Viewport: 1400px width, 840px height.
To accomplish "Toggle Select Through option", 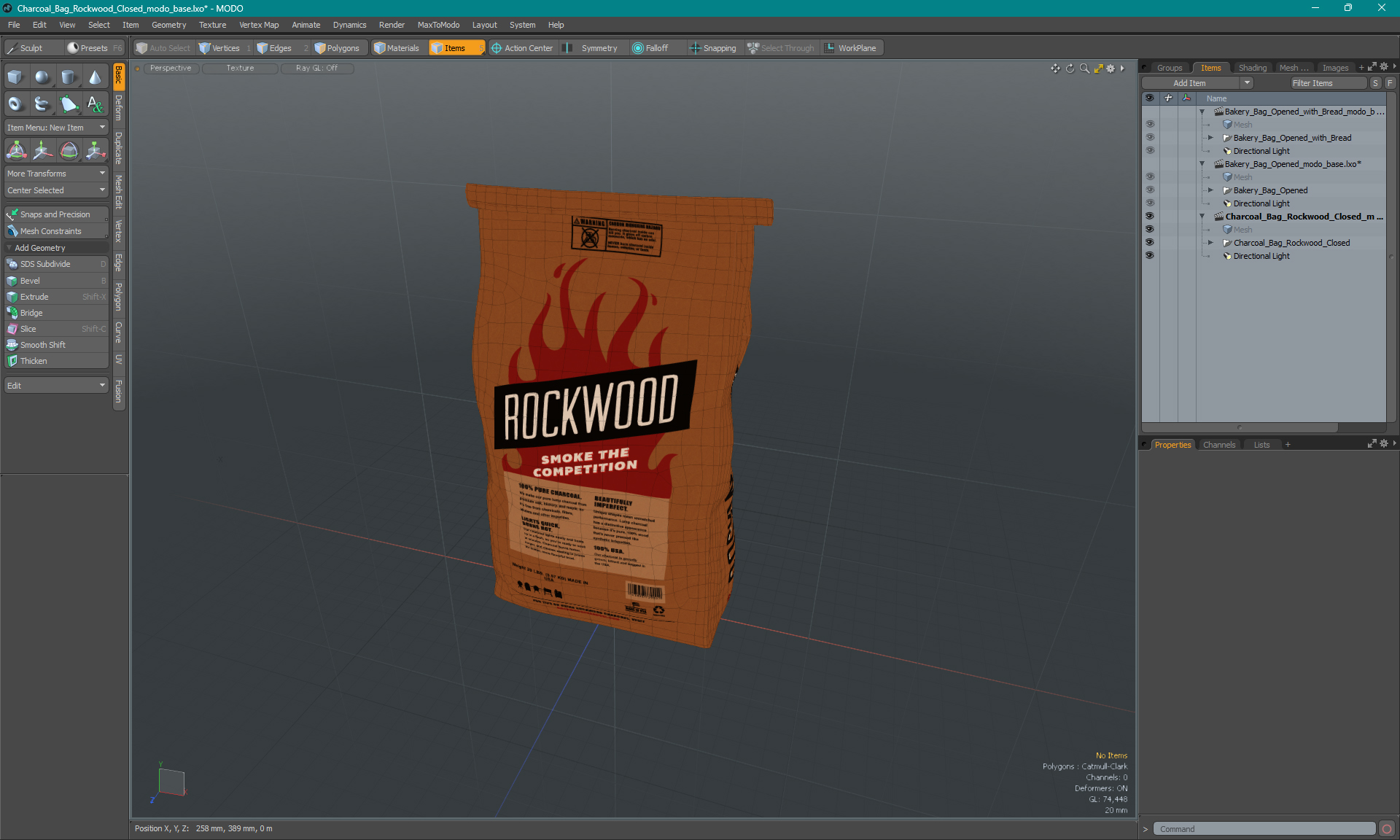I will (x=781, y=48).
